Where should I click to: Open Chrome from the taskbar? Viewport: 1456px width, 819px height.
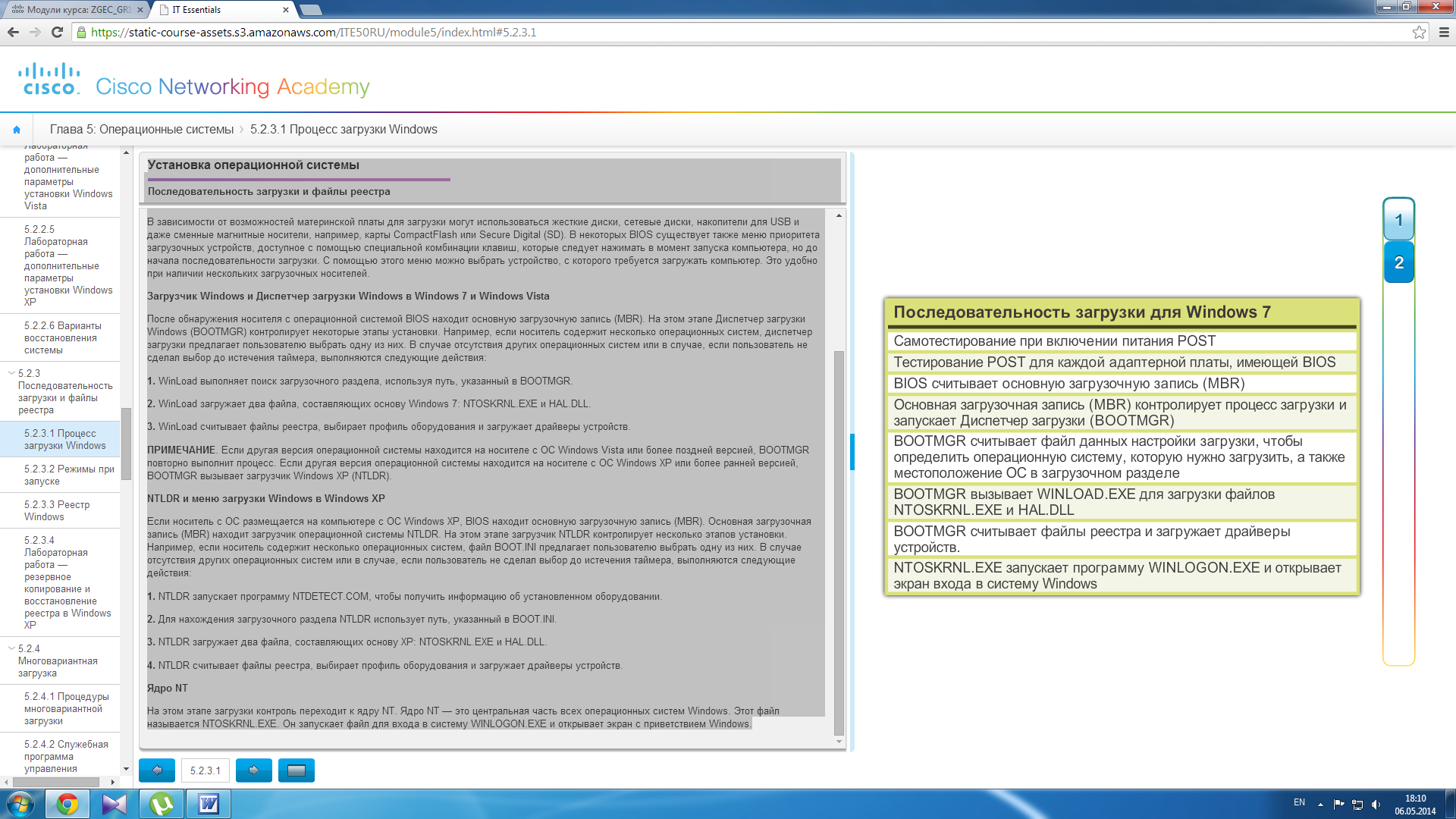[x=67, y=804]
